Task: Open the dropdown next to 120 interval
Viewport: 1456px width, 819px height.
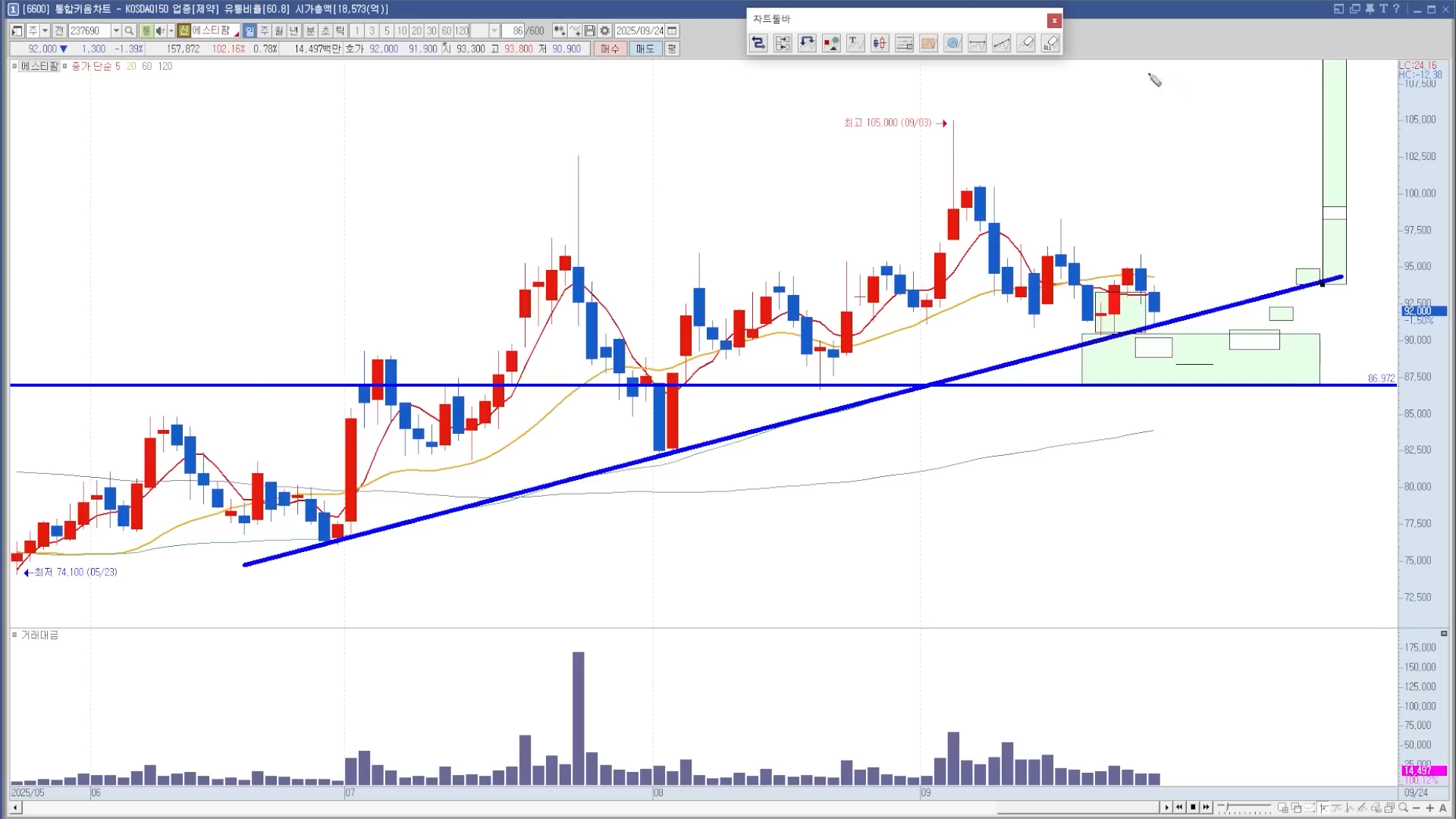Action: 494,31
